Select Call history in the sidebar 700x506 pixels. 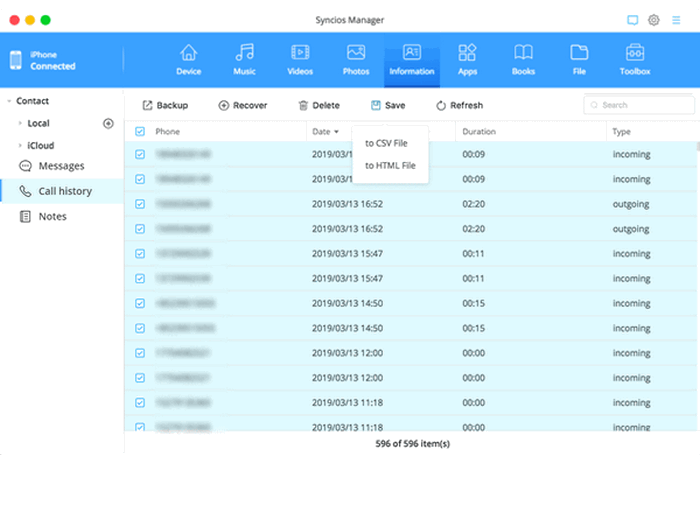(62, 191)
